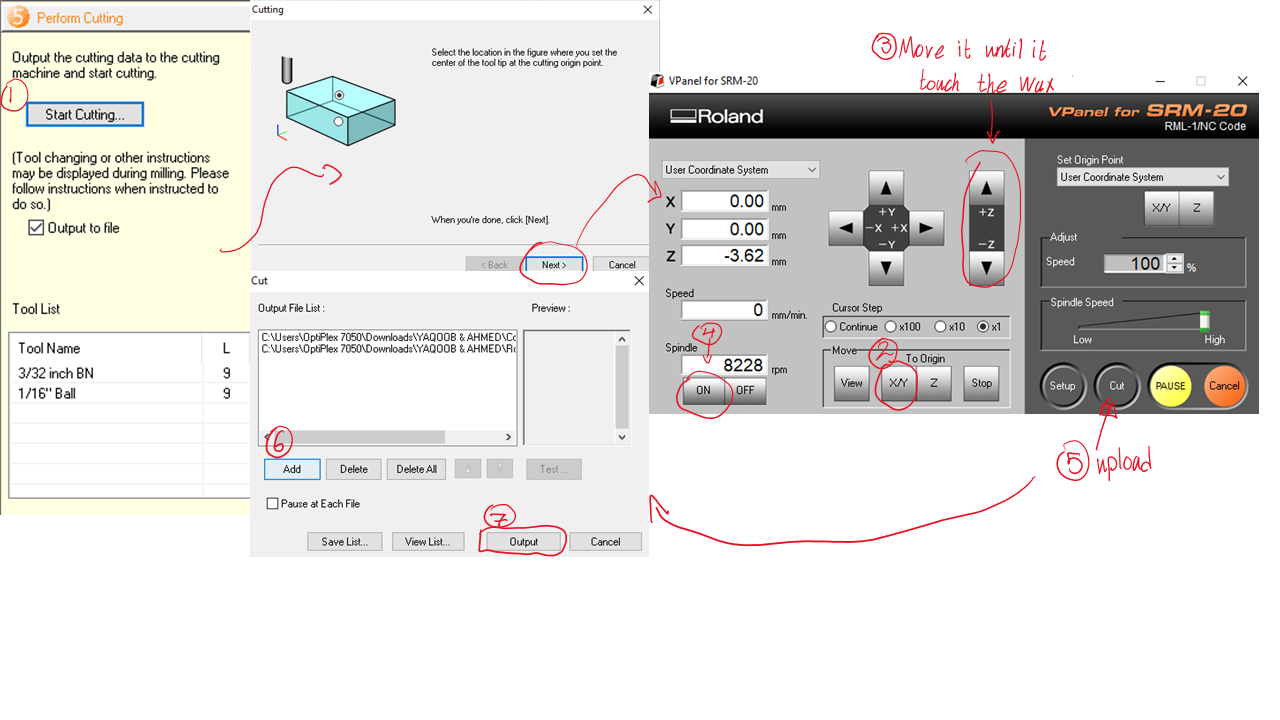Set X/Y origin point button

tap(1162, 208)
